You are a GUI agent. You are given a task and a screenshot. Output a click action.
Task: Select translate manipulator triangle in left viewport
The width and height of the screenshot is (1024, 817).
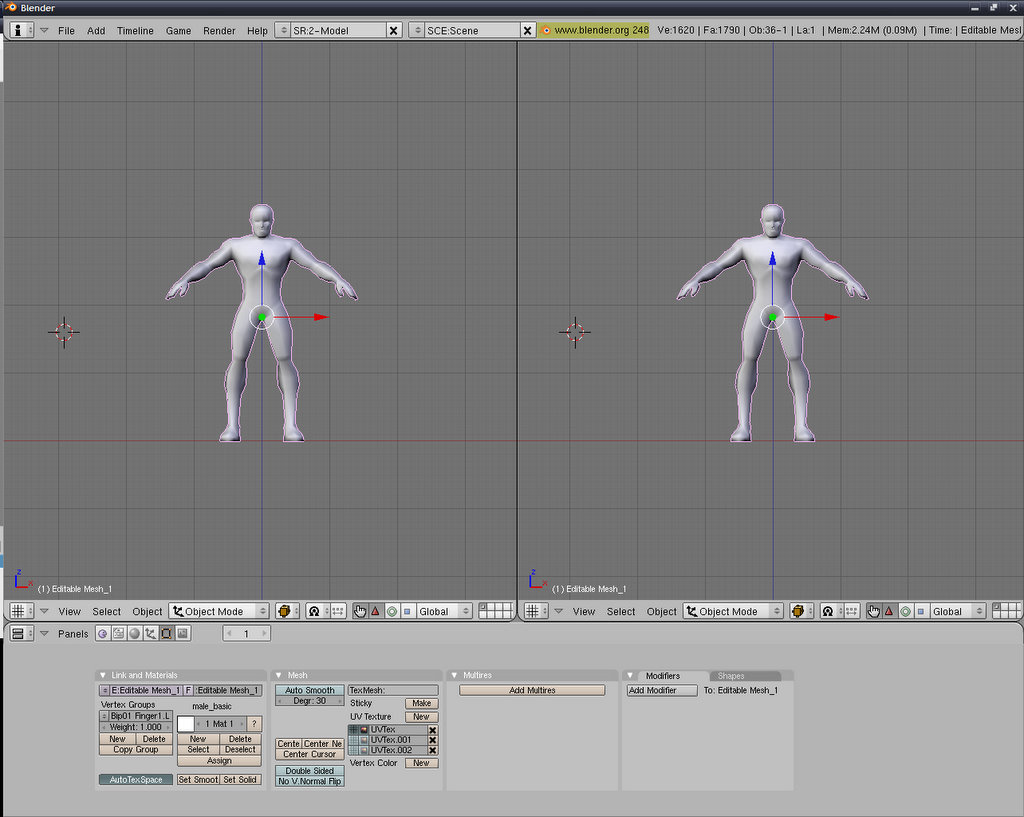tap(375, 611)
